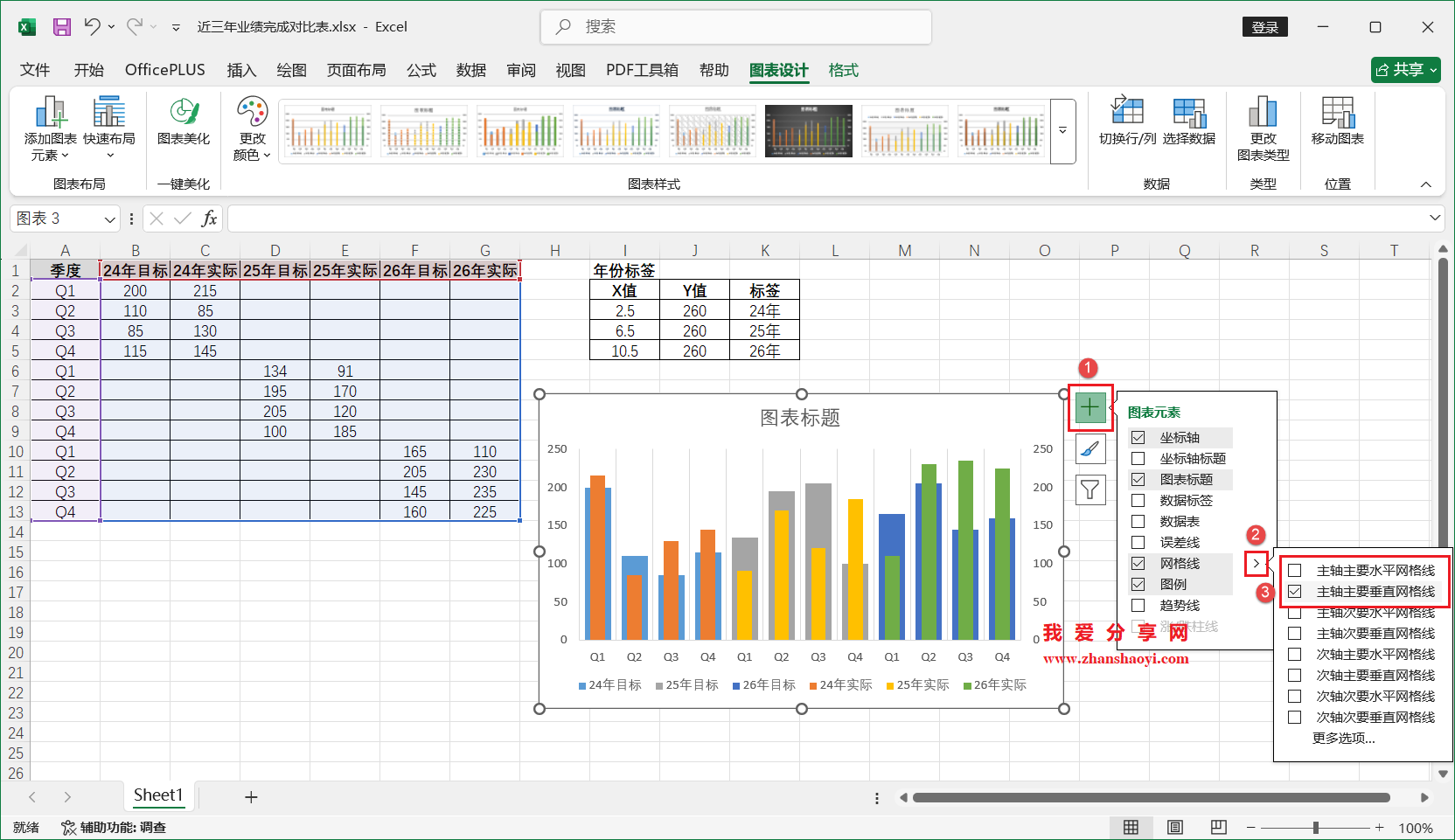Screen dimensions: 1455x840
Task: Click the Save icon in title bar
Action: point(62,27)
